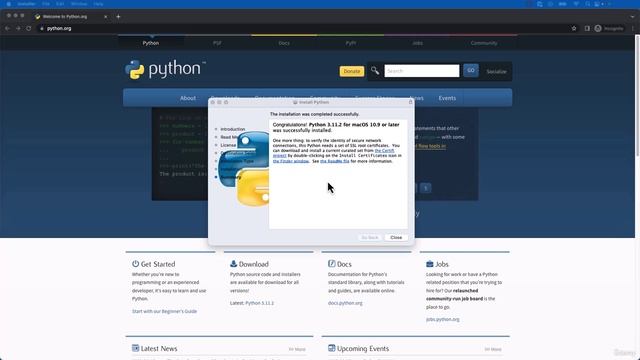This screenshot has height=360, width=640.
Task: Focus the site Search field
Action: [x=422, y=71]
